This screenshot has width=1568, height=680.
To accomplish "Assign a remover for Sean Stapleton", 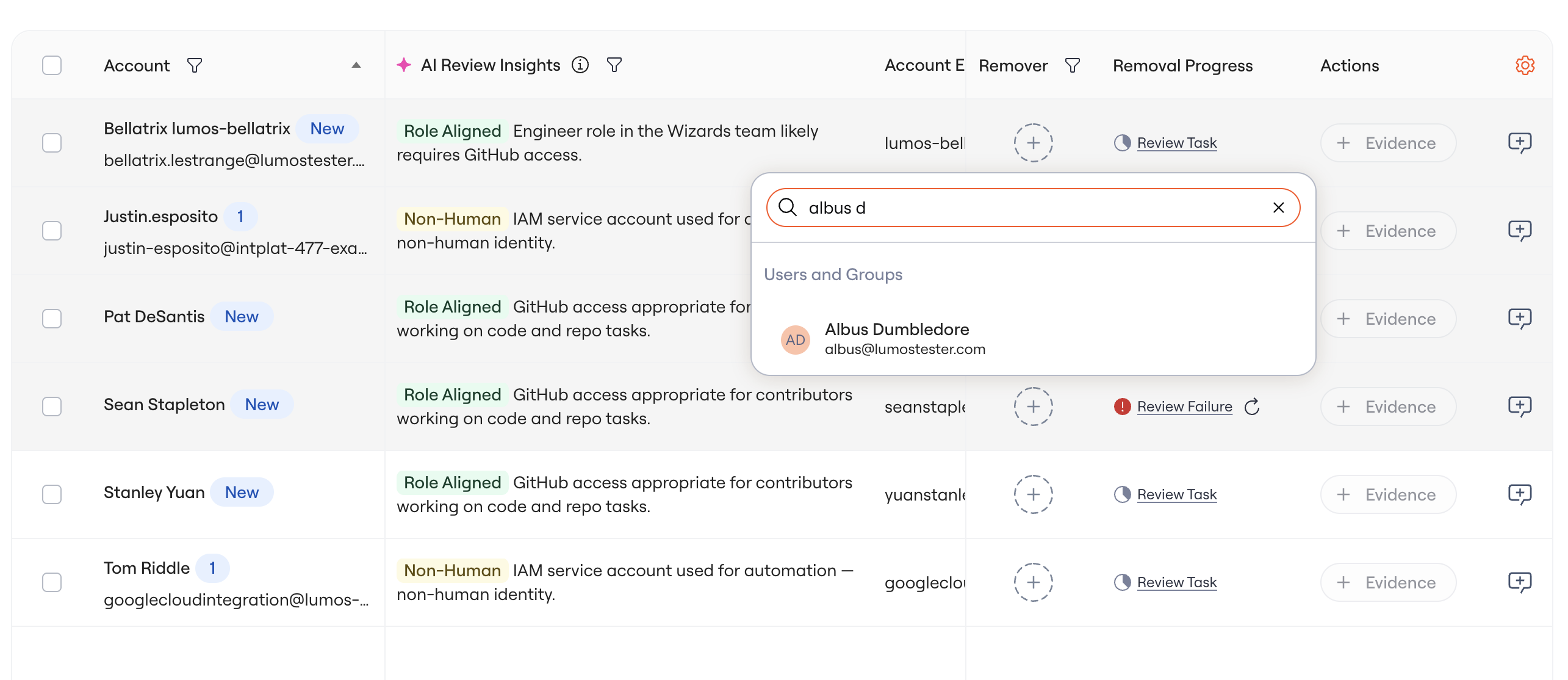I will 1033,407.
